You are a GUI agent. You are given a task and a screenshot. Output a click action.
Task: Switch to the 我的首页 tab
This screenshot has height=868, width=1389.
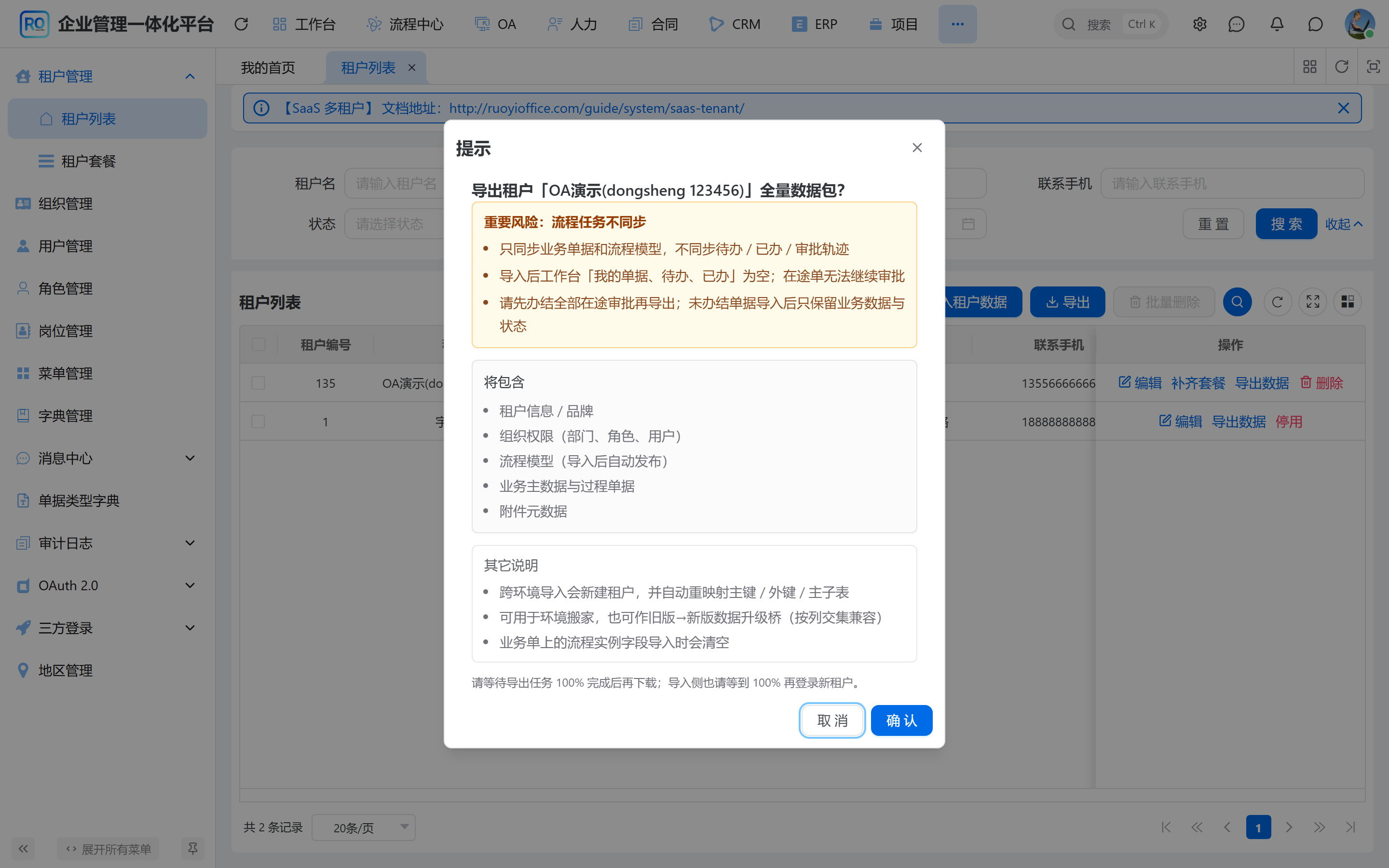[x=268, y=68]
